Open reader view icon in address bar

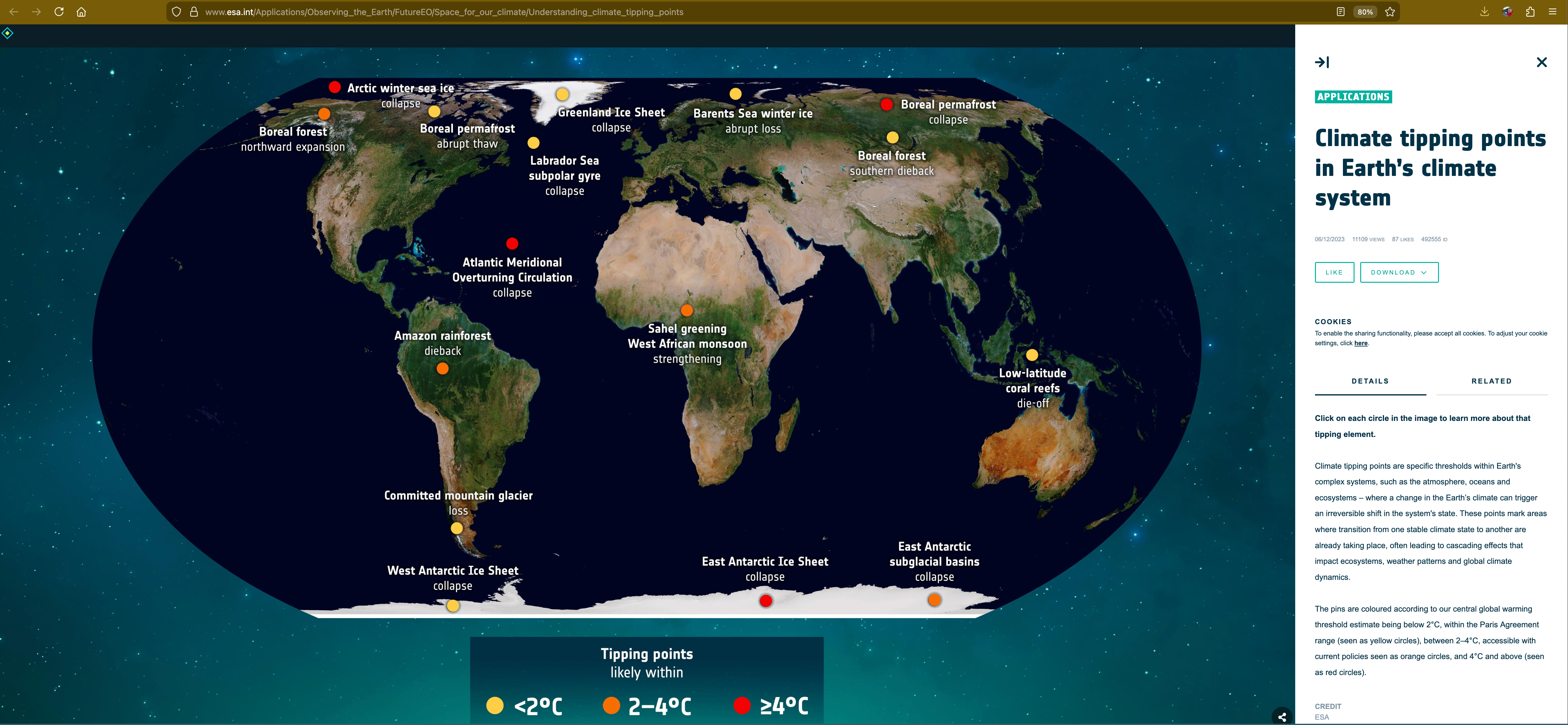(1340, 12)
